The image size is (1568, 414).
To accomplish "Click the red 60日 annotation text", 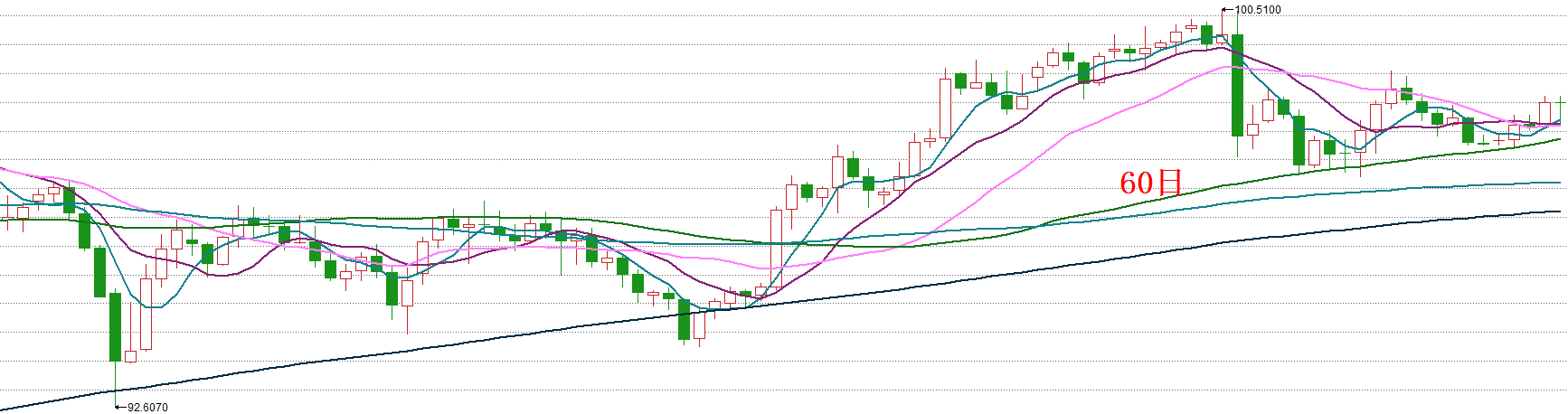I will click(x=1150, y=183).
